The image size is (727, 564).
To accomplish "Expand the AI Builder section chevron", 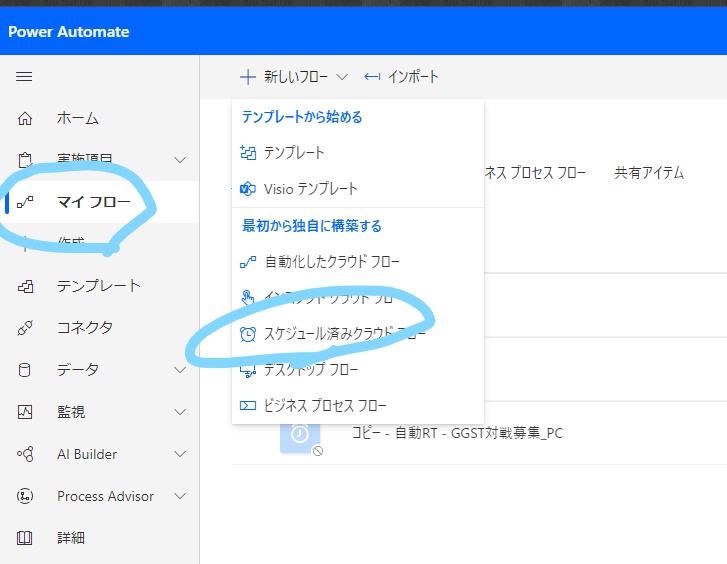I will pos(180,454).
